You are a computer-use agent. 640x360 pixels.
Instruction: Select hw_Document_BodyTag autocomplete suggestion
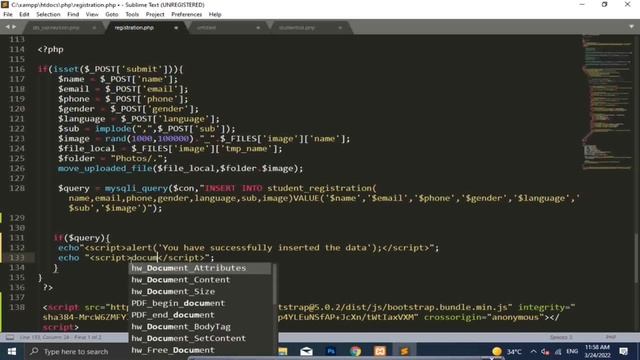point(200,327)
